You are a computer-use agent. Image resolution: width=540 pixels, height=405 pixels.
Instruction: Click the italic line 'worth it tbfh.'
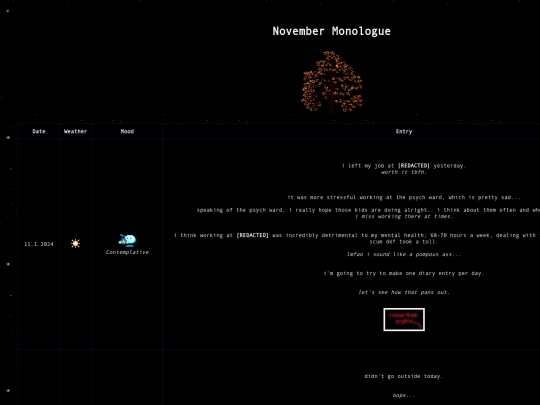click(404, 172)
